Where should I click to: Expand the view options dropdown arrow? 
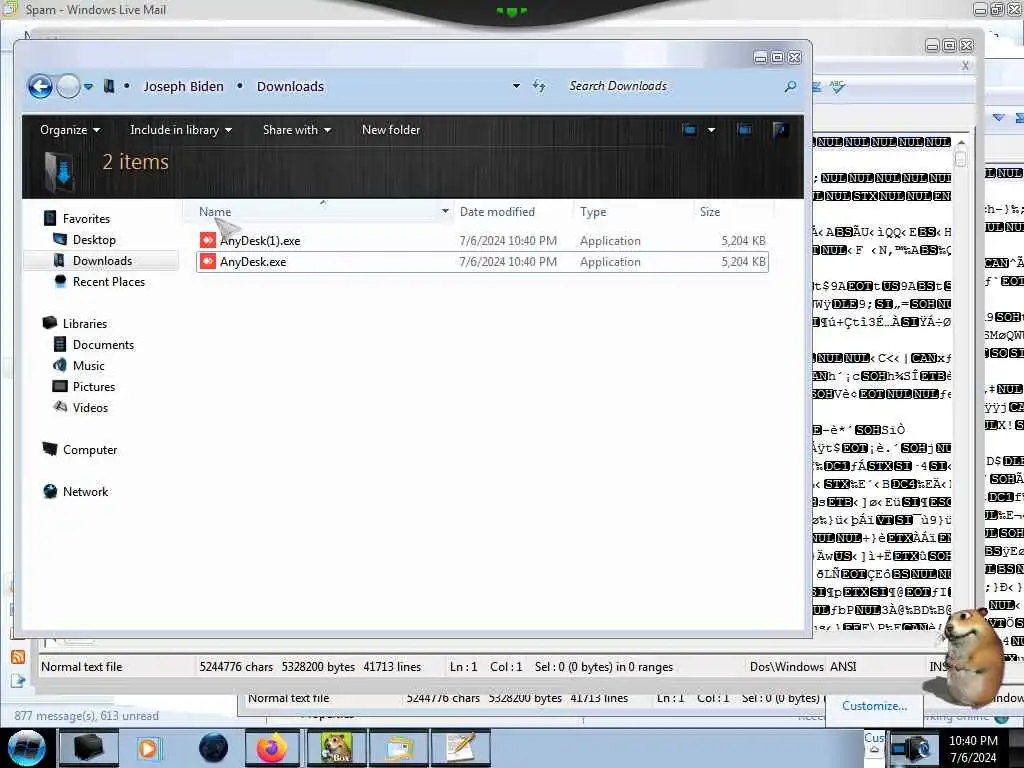(x=711, y=130)
